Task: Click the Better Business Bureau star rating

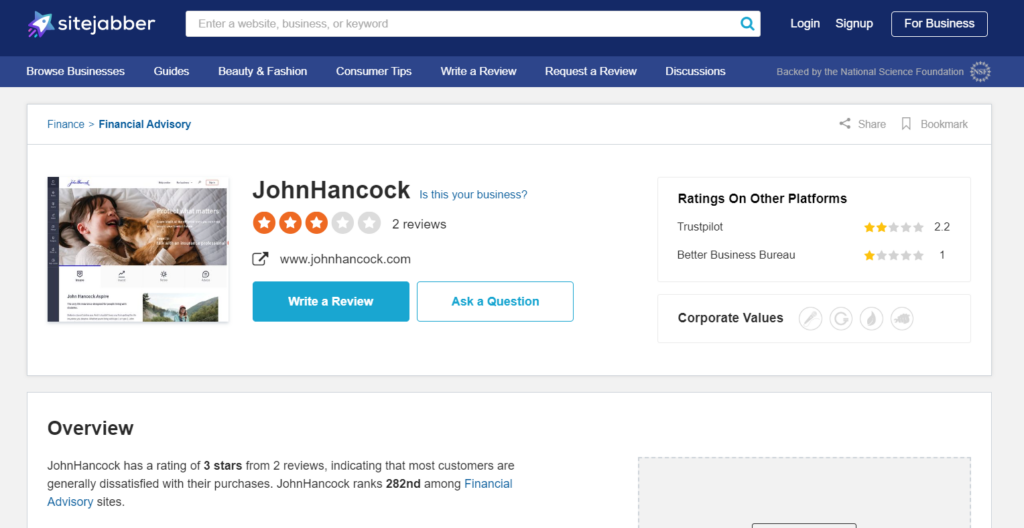Action: pyautogui.click(x=893, y=256)
